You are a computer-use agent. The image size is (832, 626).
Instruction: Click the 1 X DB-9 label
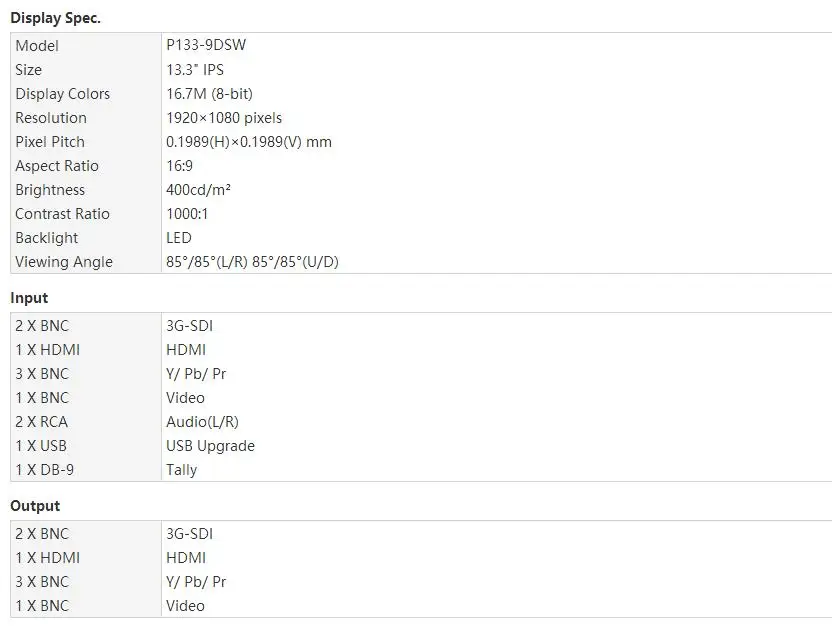[45, 470]
